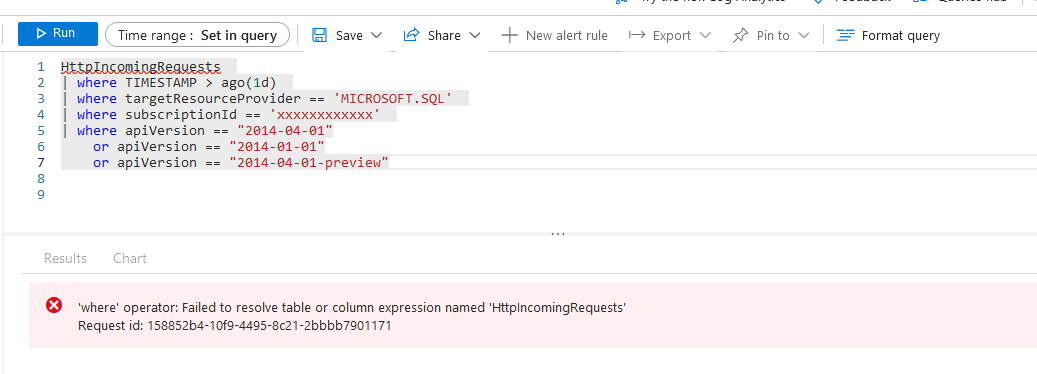Click the Run button label

coord(64,33)
